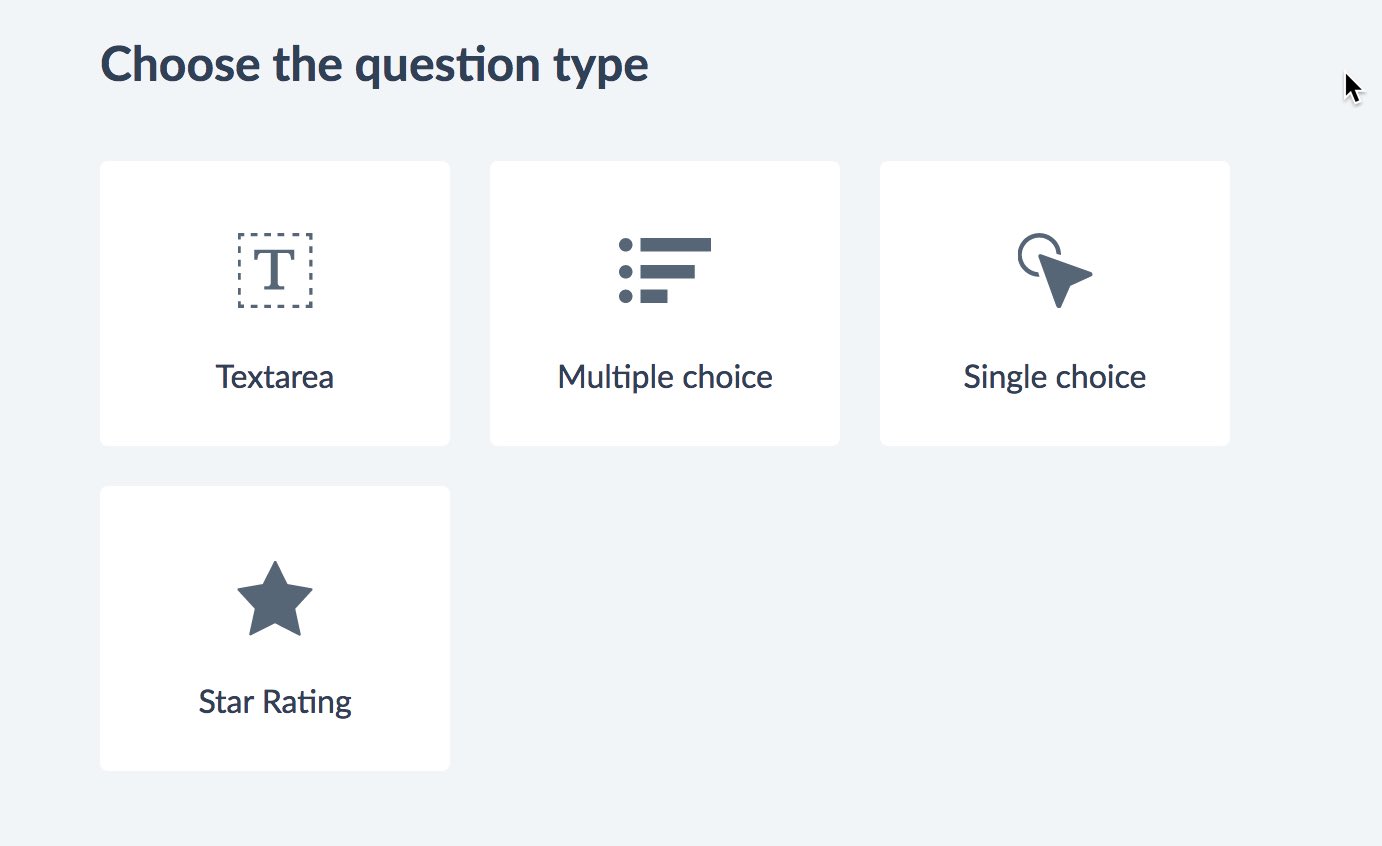Click the star icon for Star Rating

275,598
